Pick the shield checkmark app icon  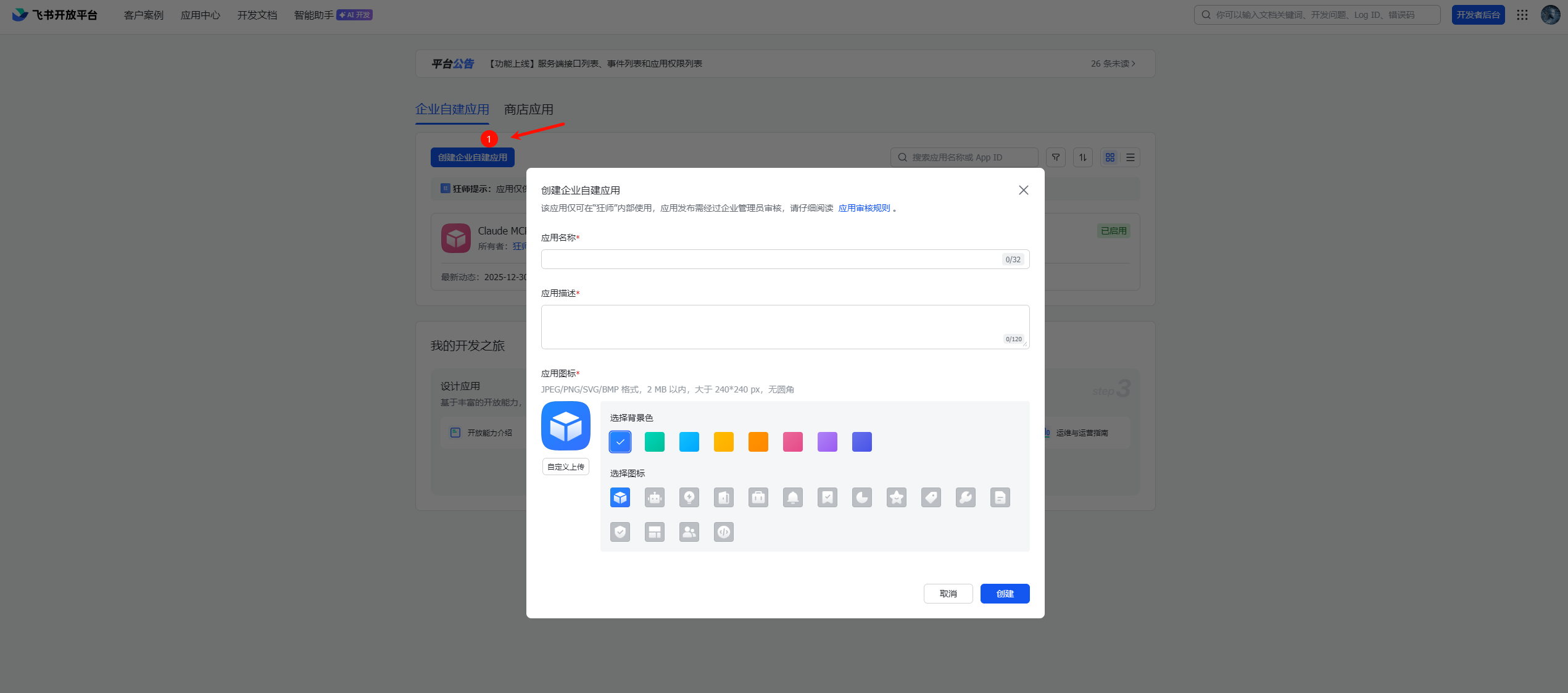pos(620,532)
